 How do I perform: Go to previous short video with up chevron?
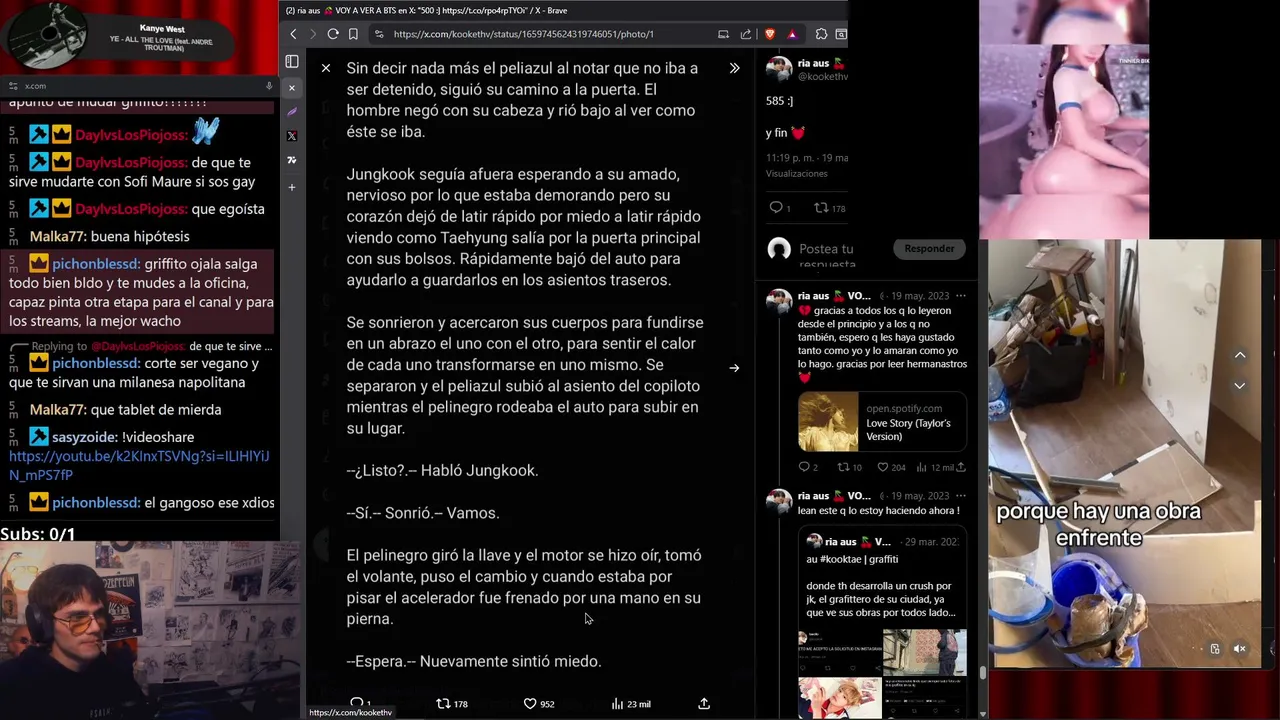[x=1240, y=355]
